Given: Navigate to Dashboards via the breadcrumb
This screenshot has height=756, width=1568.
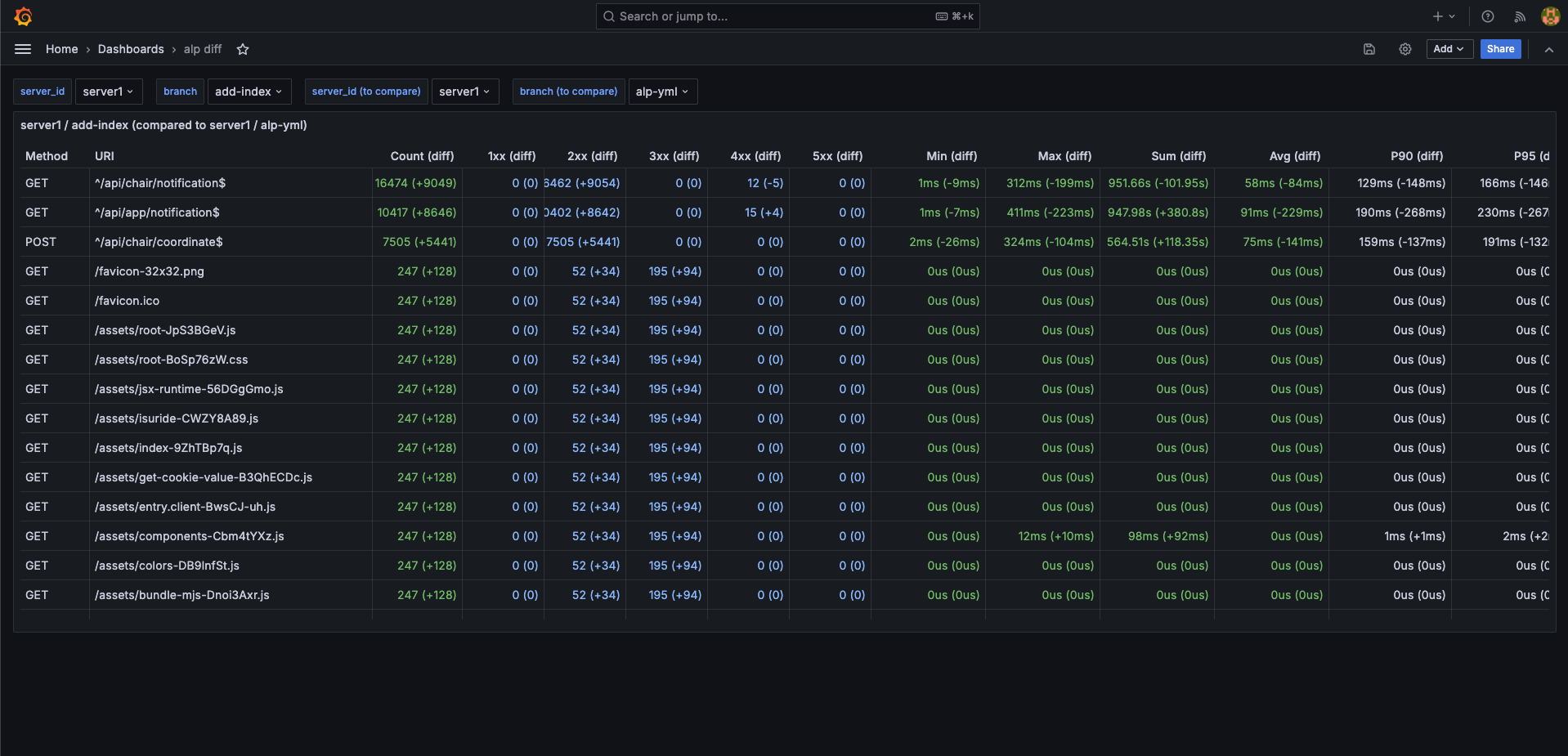Looking at the screenshot, I should (131, 49).
